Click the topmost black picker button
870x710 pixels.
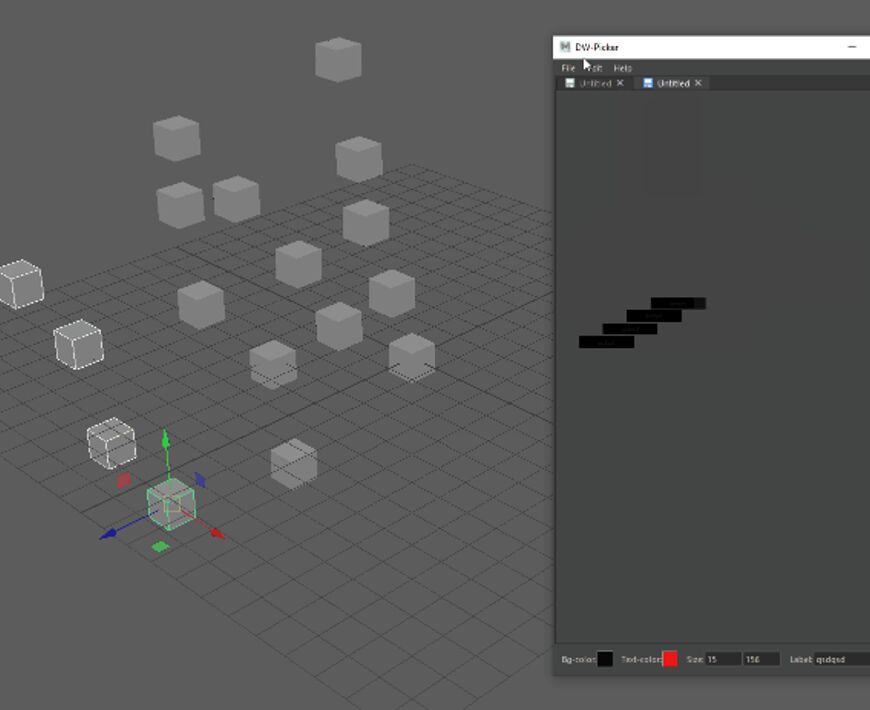678,303
